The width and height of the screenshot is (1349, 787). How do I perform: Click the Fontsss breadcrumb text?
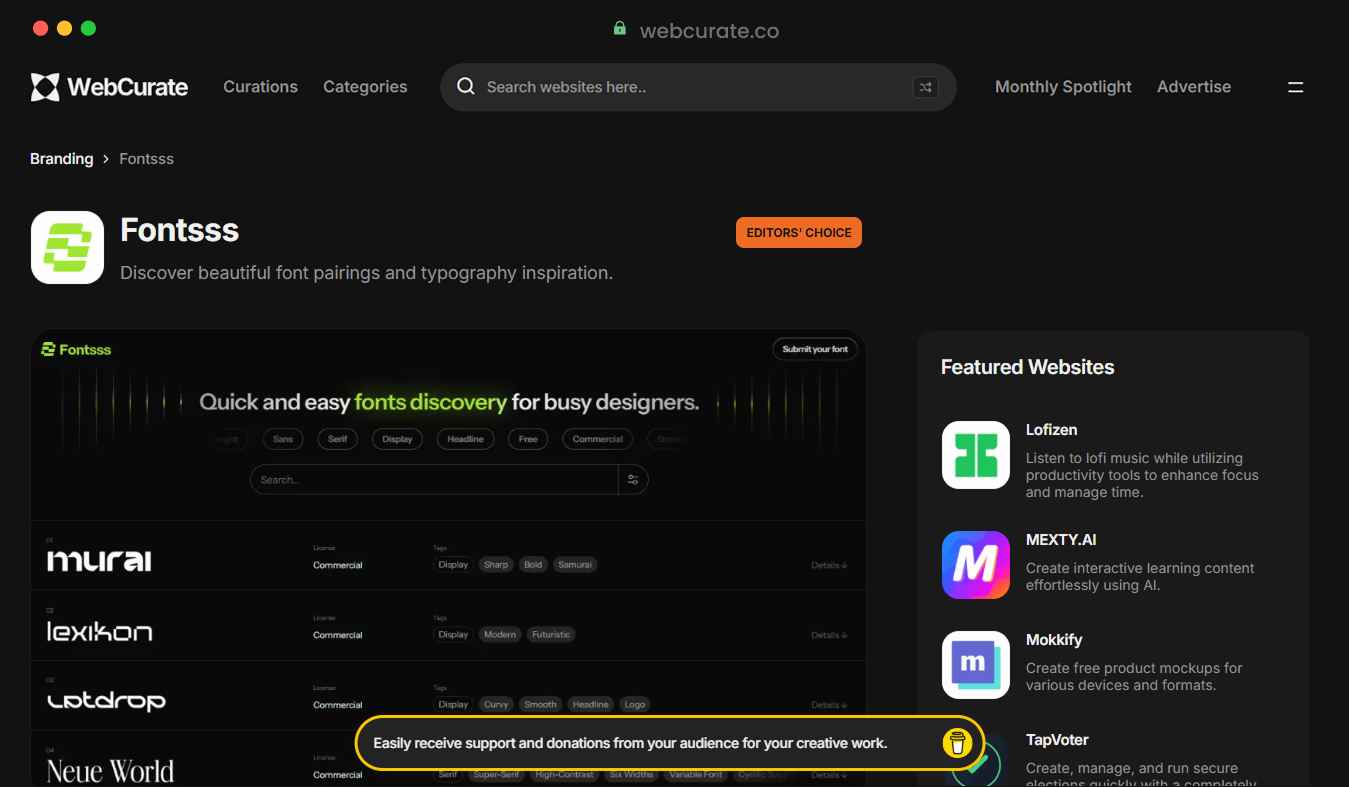tap(146, 159)
